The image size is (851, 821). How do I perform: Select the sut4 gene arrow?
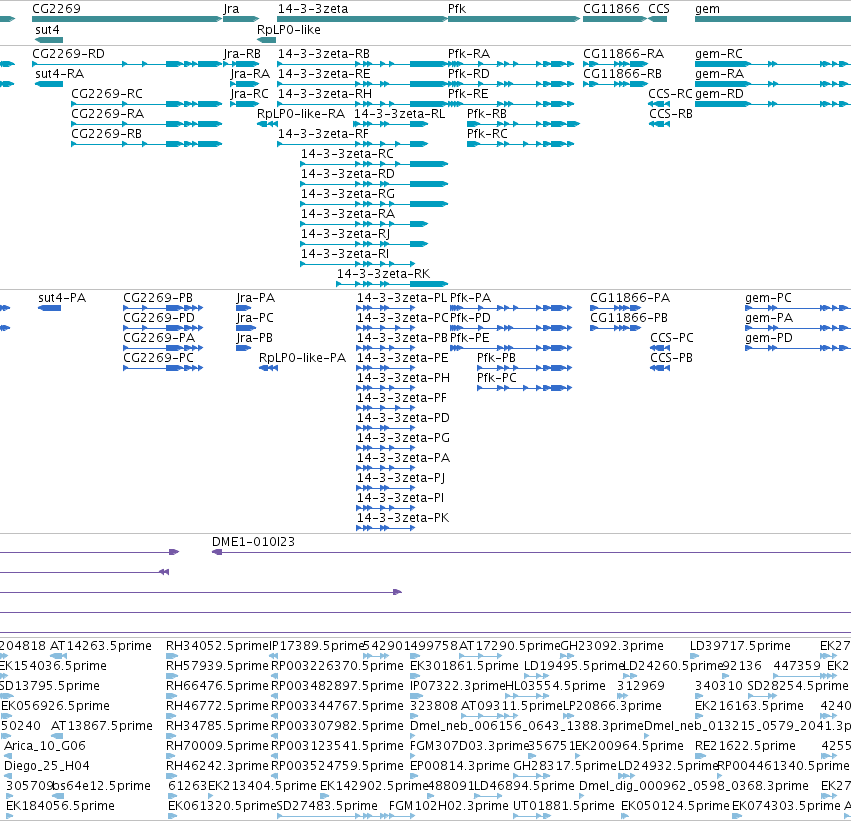pos(49,40)
